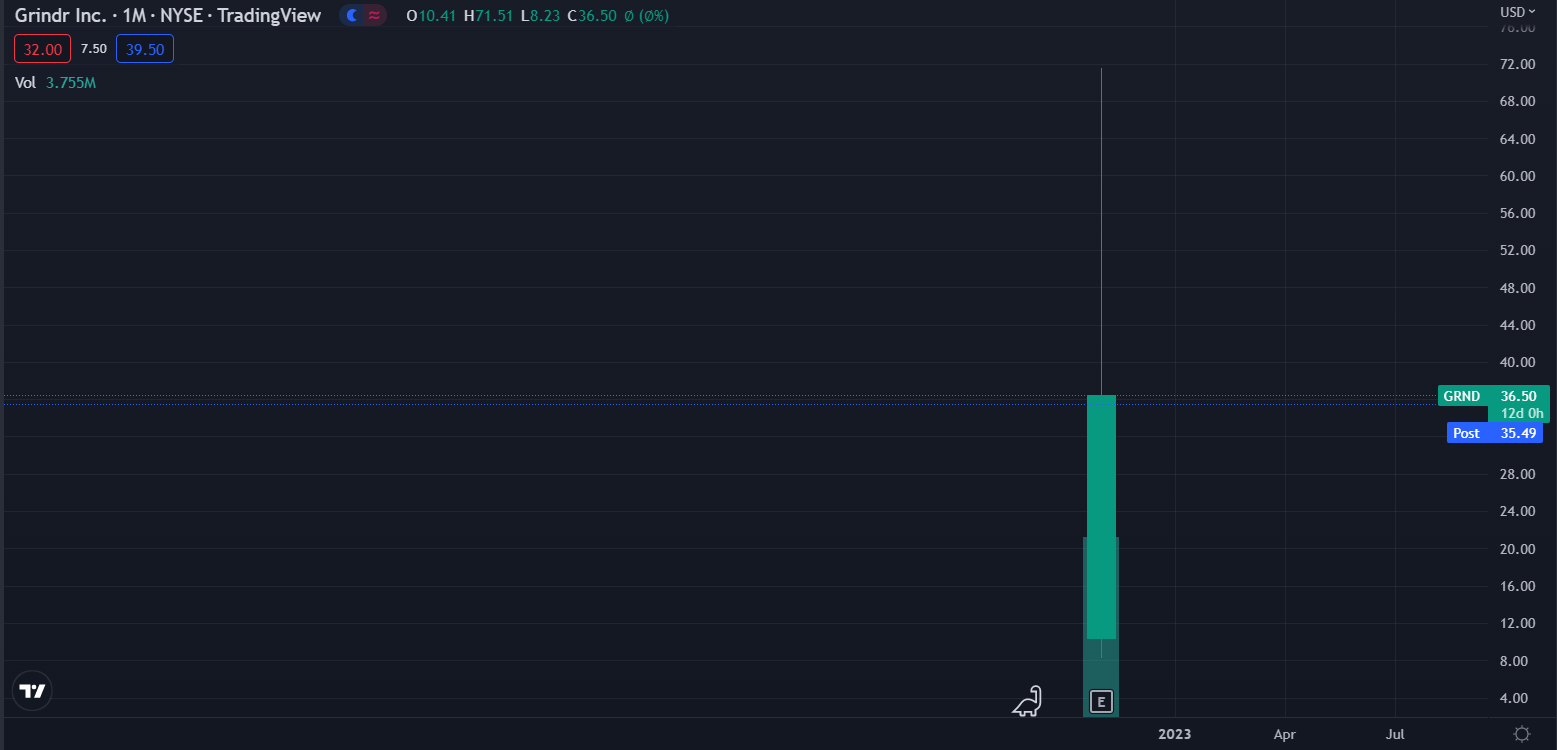
Task: Click the blue 39.50 buy price button
Action: click(145, 49)
